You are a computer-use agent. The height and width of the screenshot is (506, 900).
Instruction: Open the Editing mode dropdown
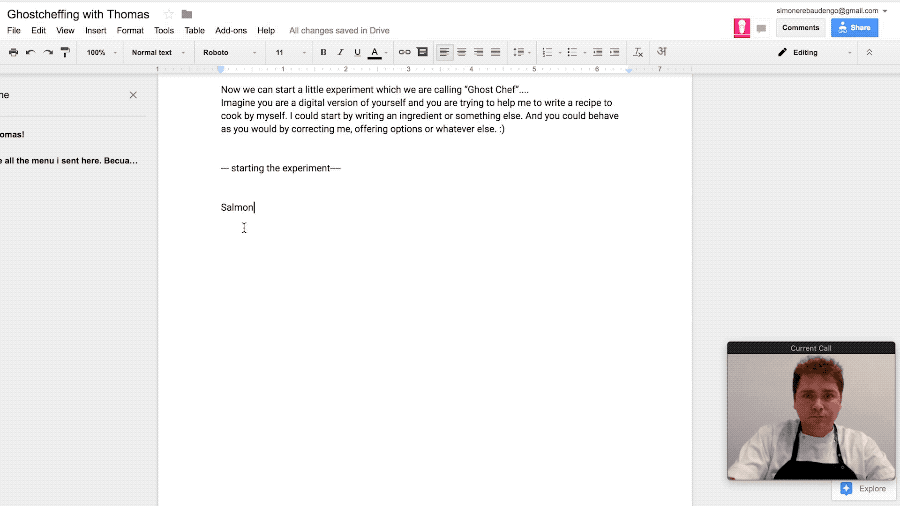[x=814, y=52]
